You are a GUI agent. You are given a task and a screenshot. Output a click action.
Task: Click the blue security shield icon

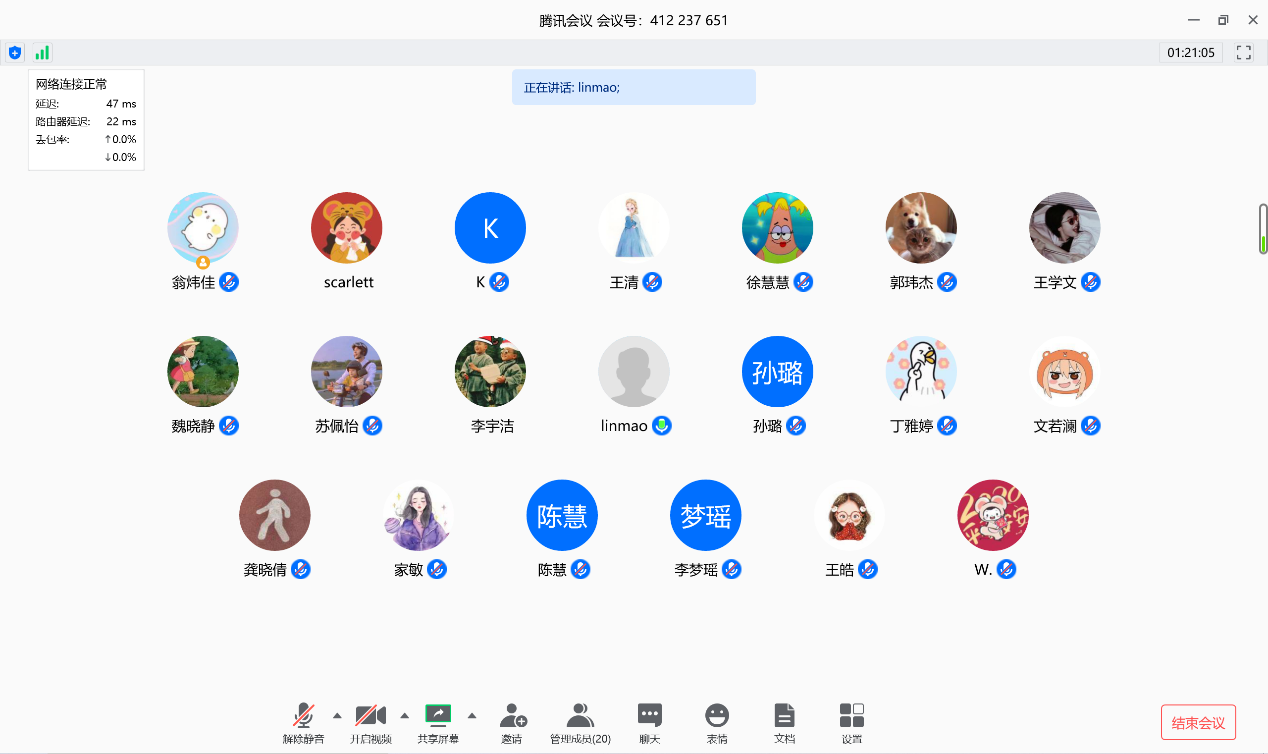coord(15,53)
